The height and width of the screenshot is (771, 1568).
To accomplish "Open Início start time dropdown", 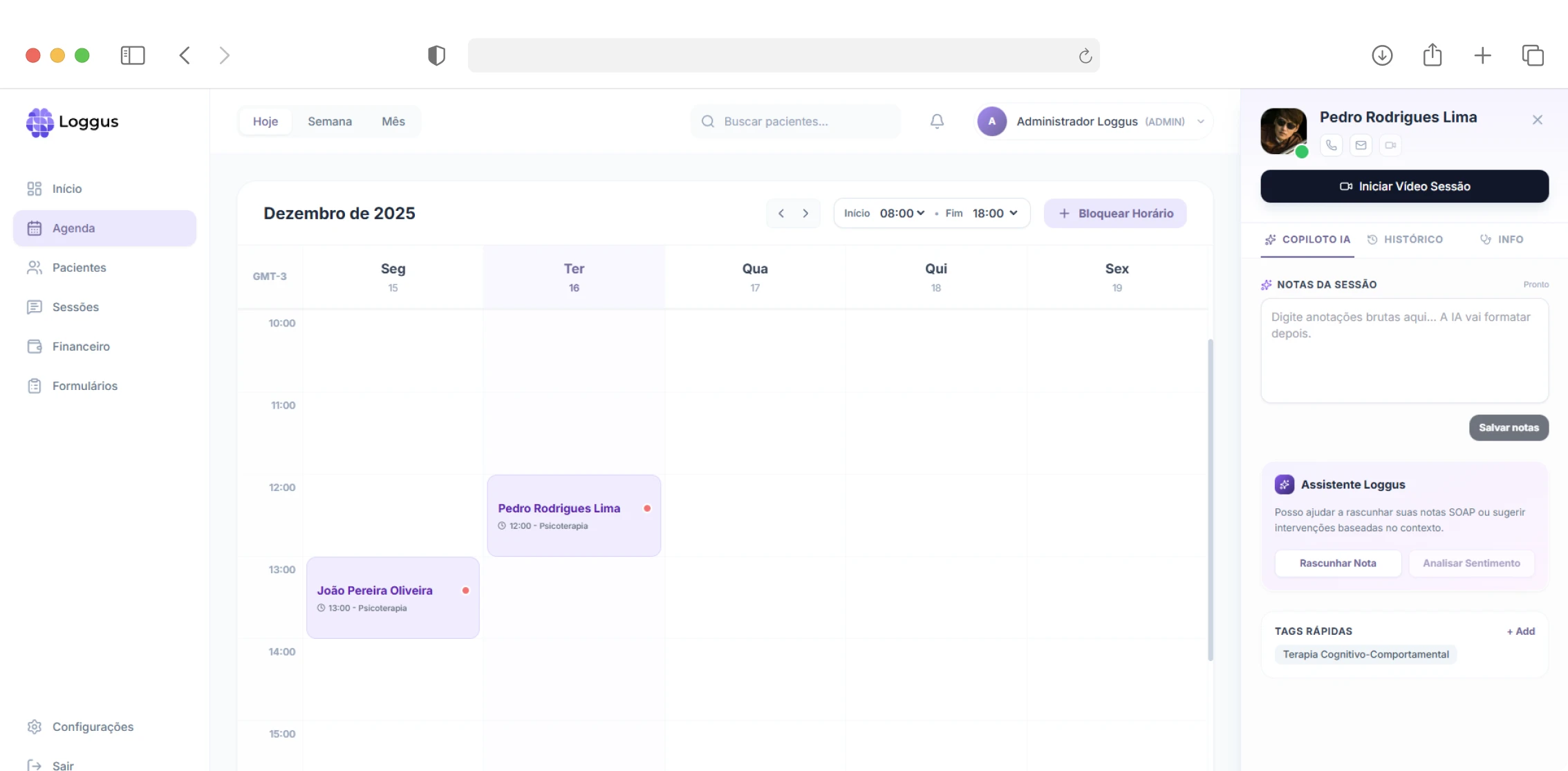I will 902,214.
